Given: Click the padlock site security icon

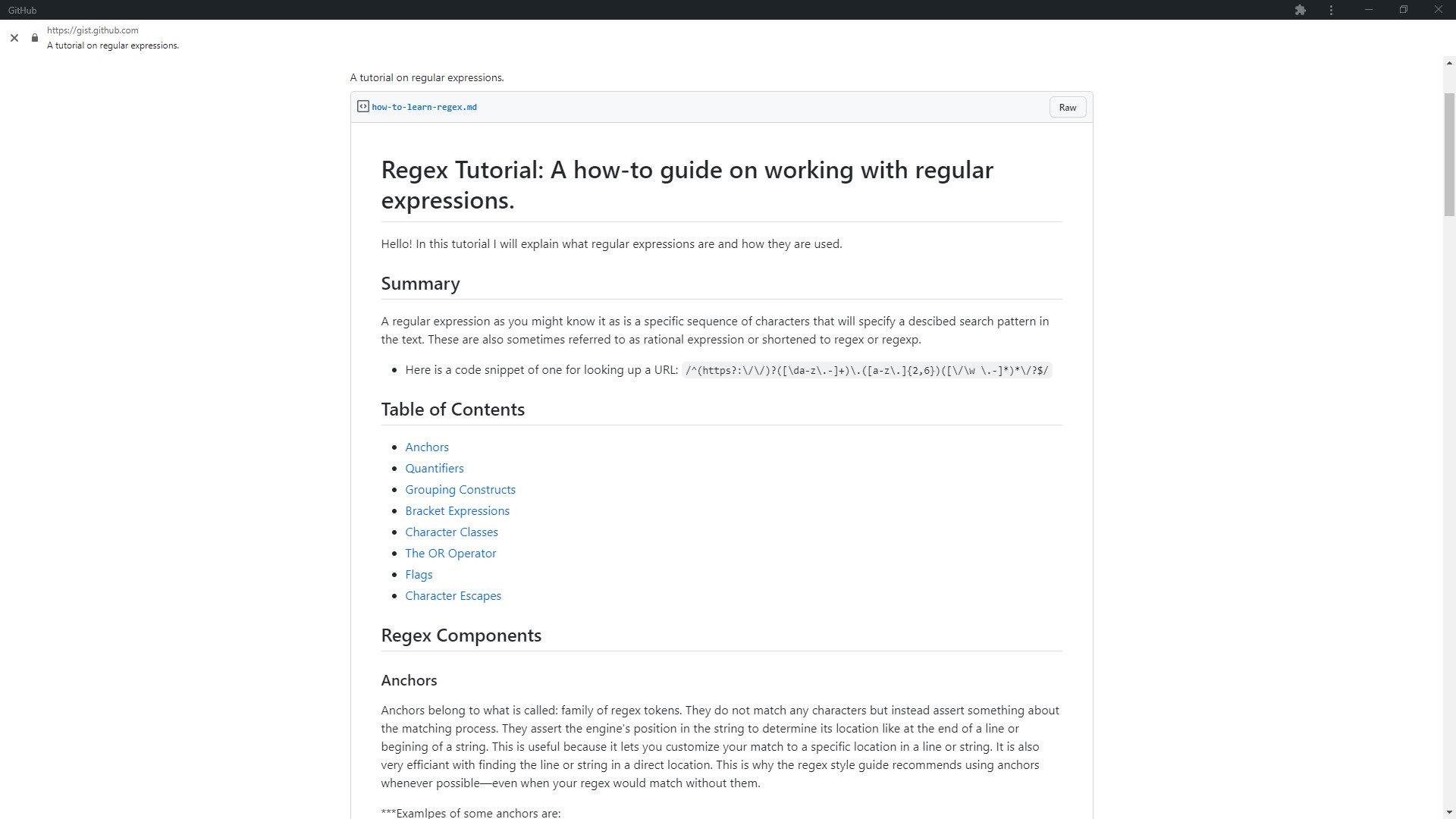Looking at the screenshot, I should [35, 38].
